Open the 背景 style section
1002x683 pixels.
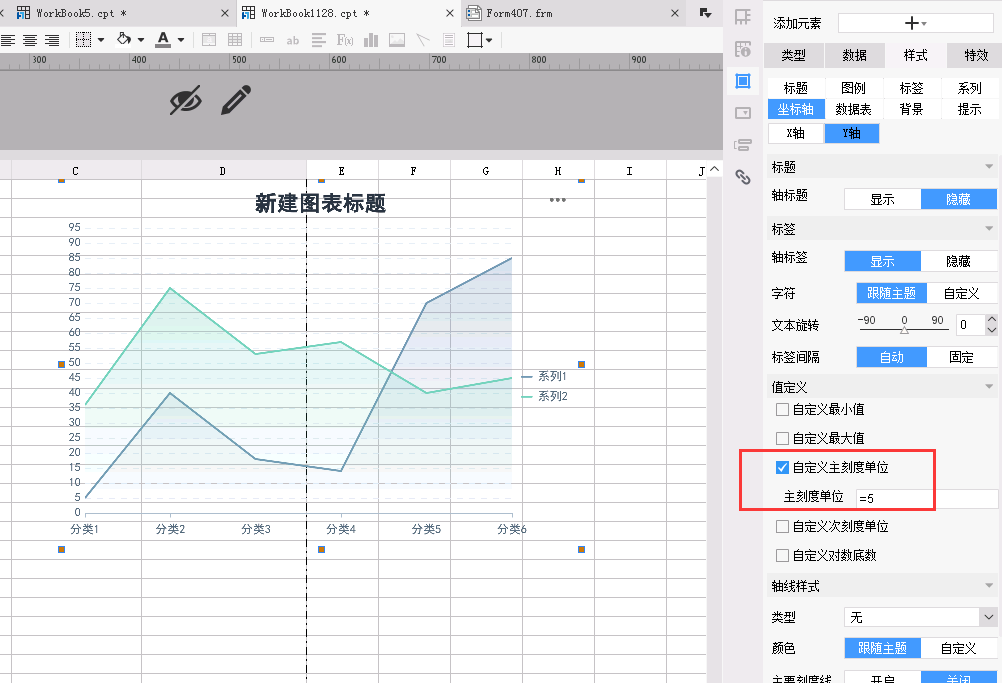click(x=911, y=109)
